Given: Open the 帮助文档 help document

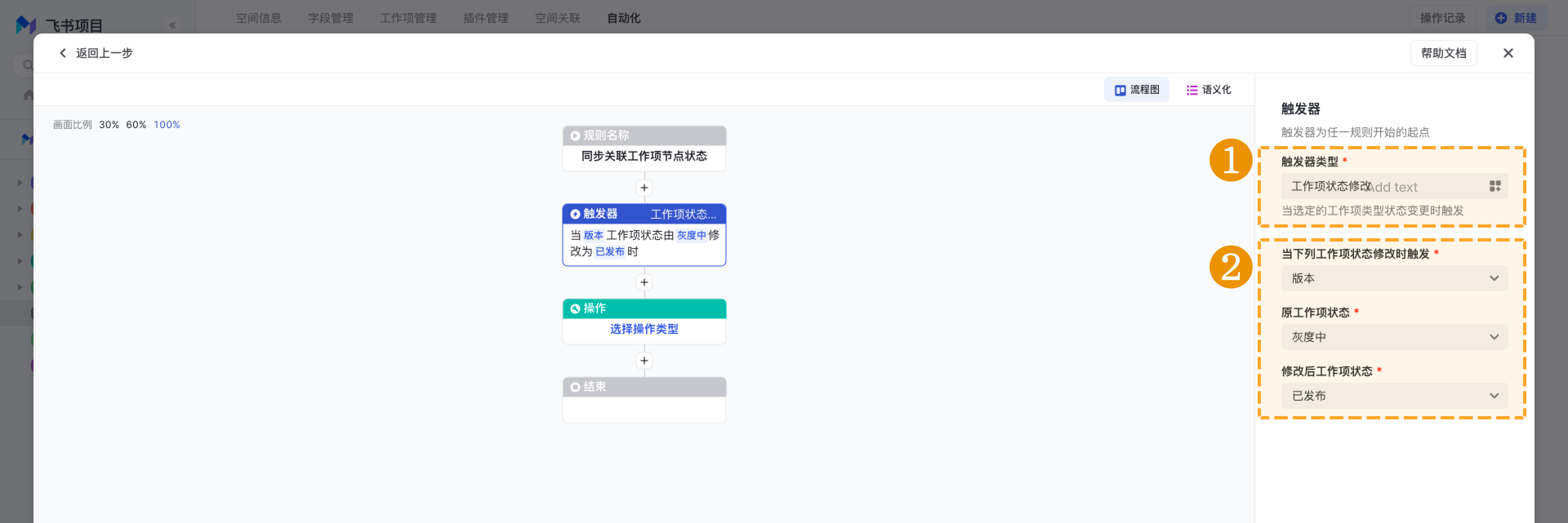Looking at the screenshot, I should (x=1443, y=53).
